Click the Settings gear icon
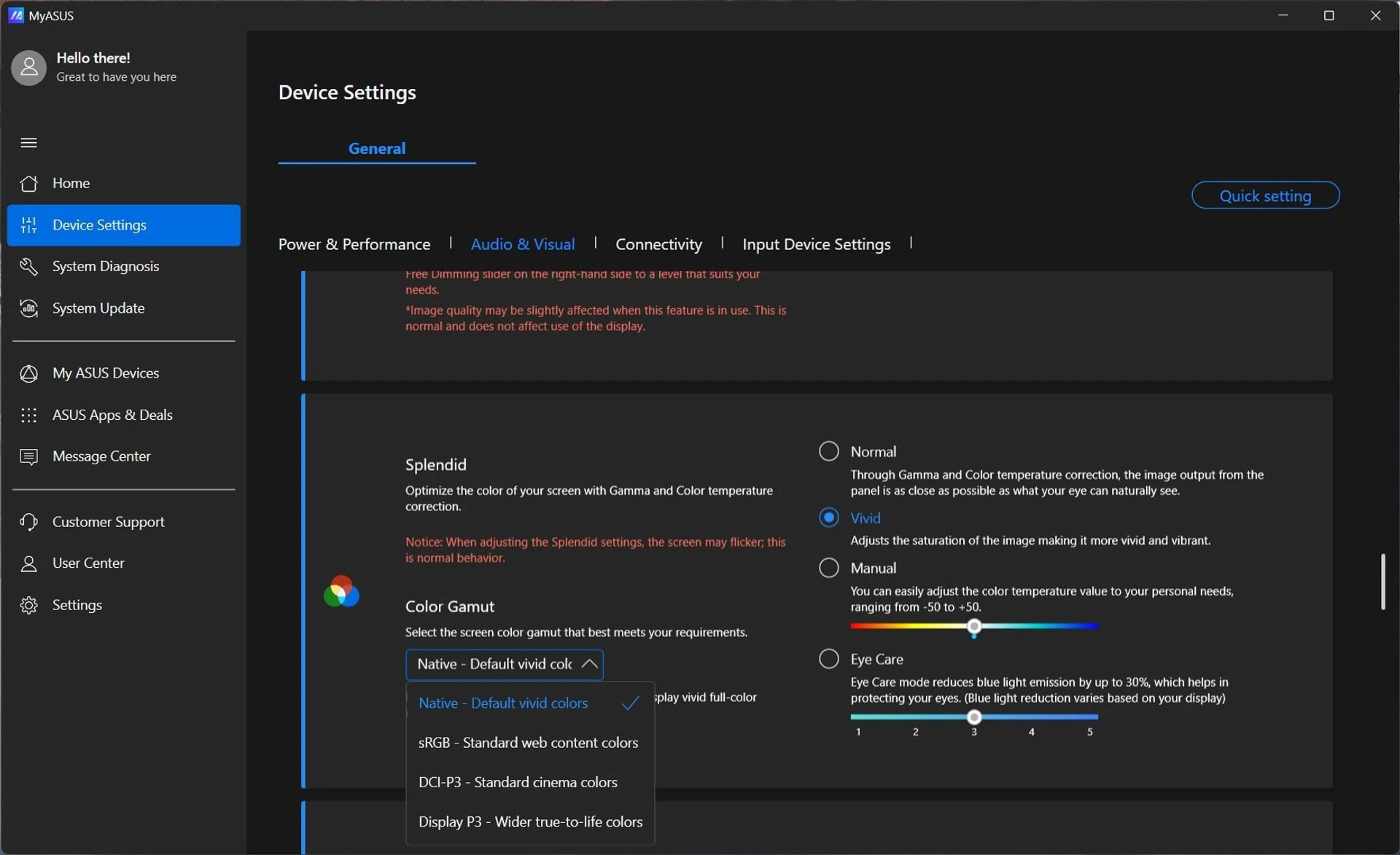The image size is (1400, 855). coord(29,605)
